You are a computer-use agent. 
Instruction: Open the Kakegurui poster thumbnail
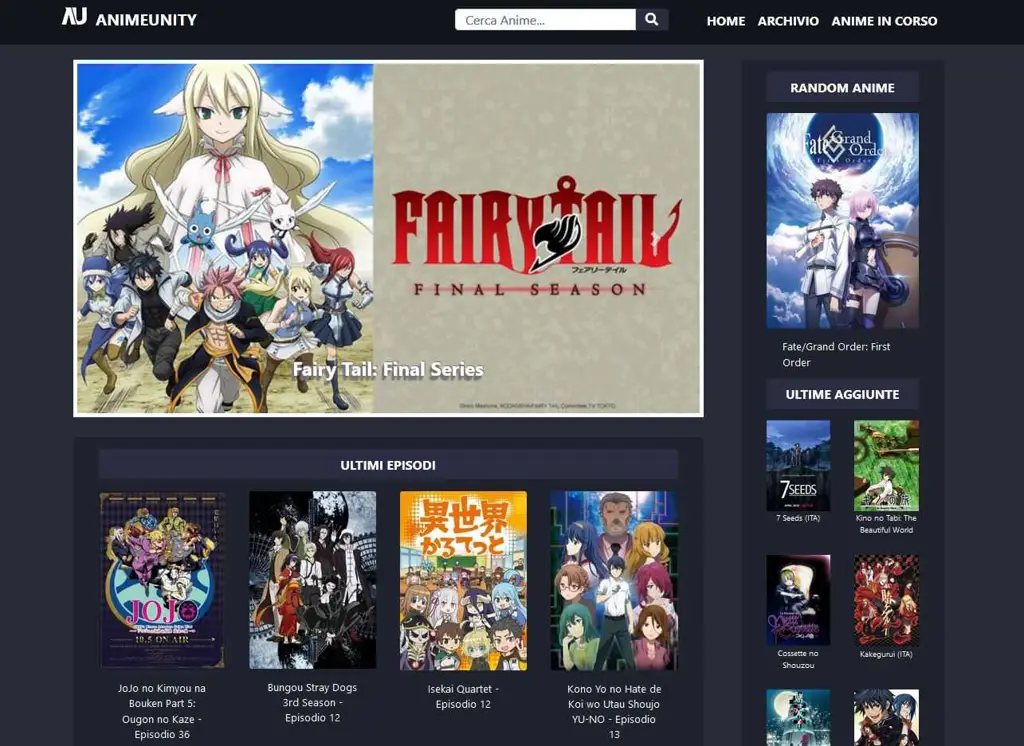click(x=886, y=600)
